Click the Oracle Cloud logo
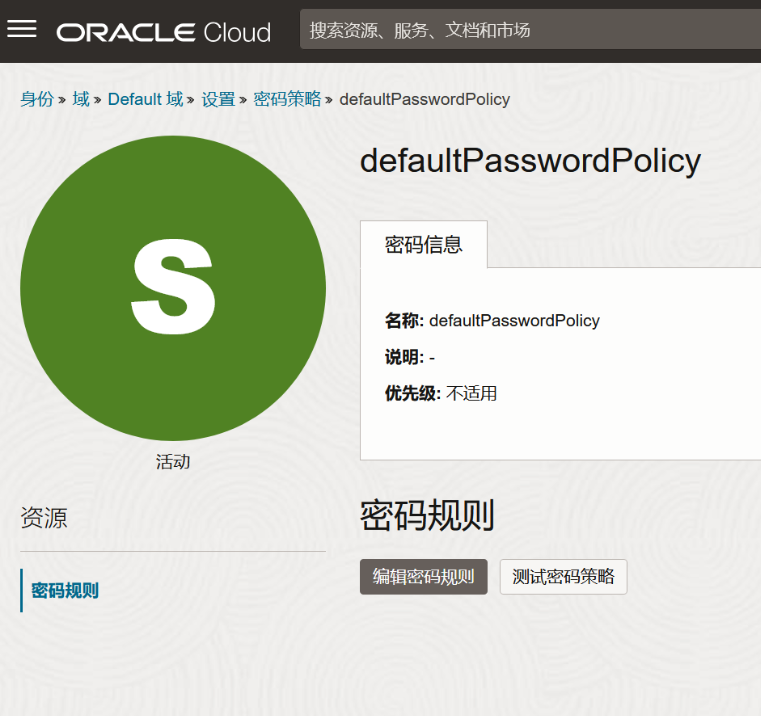Viewport: 761px width, 716px height. [x=164, y=32]
